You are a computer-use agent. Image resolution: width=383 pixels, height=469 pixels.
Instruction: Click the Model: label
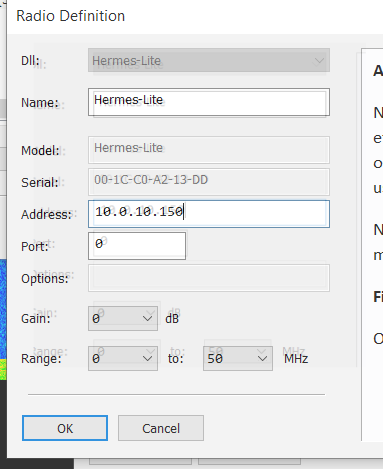(x=40, y=150)
